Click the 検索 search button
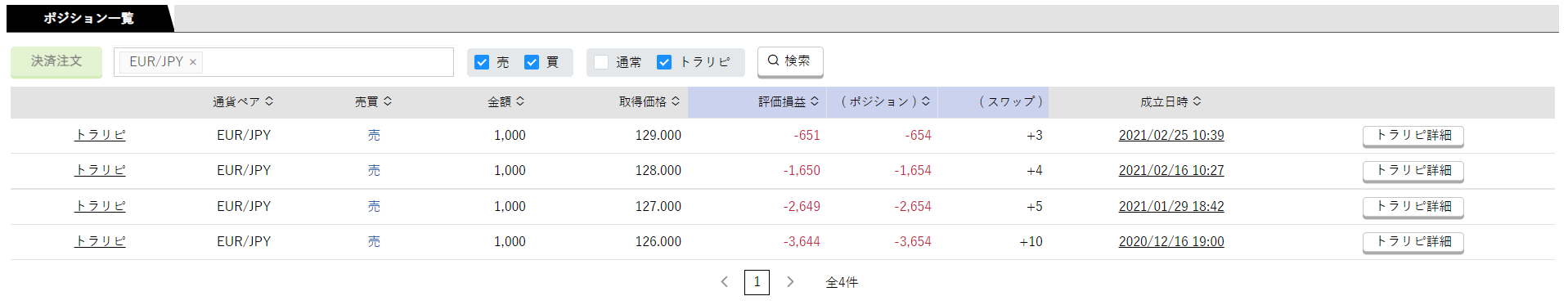Image resolution: width=1568 pixels, height=305 pixels. point(790,61)
